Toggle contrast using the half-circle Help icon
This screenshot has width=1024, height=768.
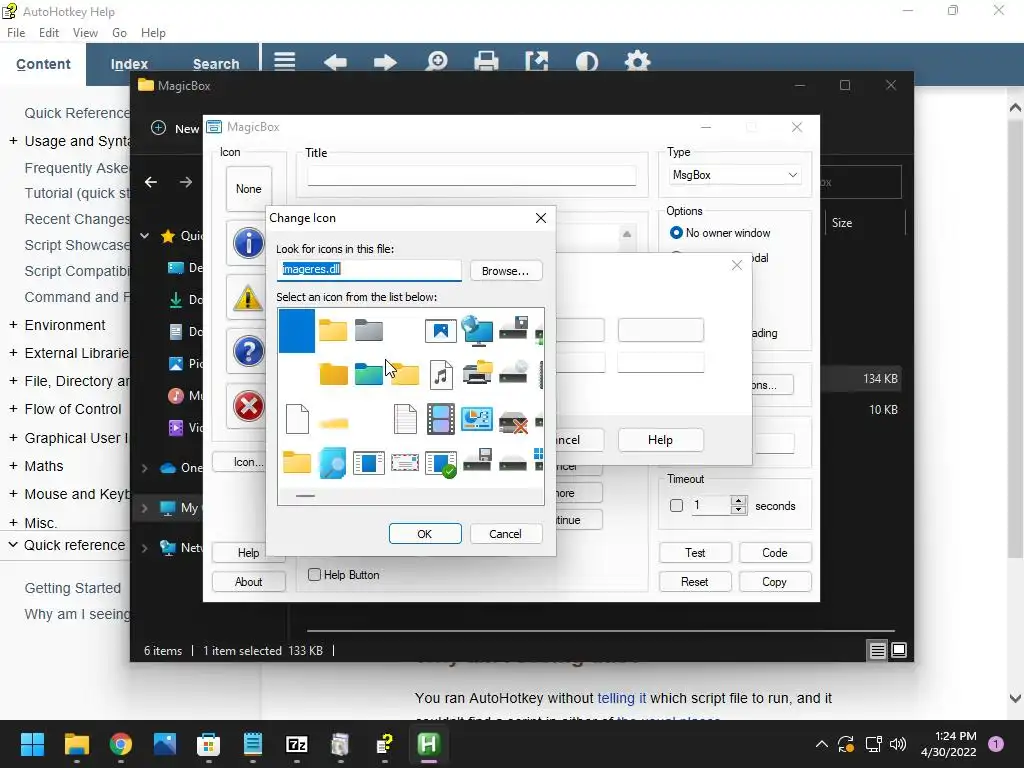click(586, 62)
